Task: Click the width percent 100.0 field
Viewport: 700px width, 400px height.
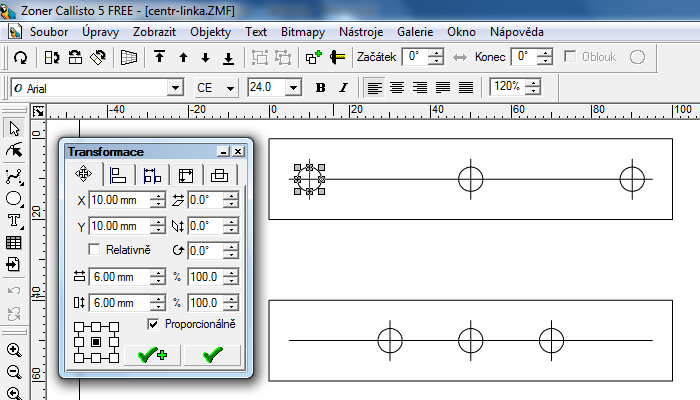Action: [x=205, y=277]
